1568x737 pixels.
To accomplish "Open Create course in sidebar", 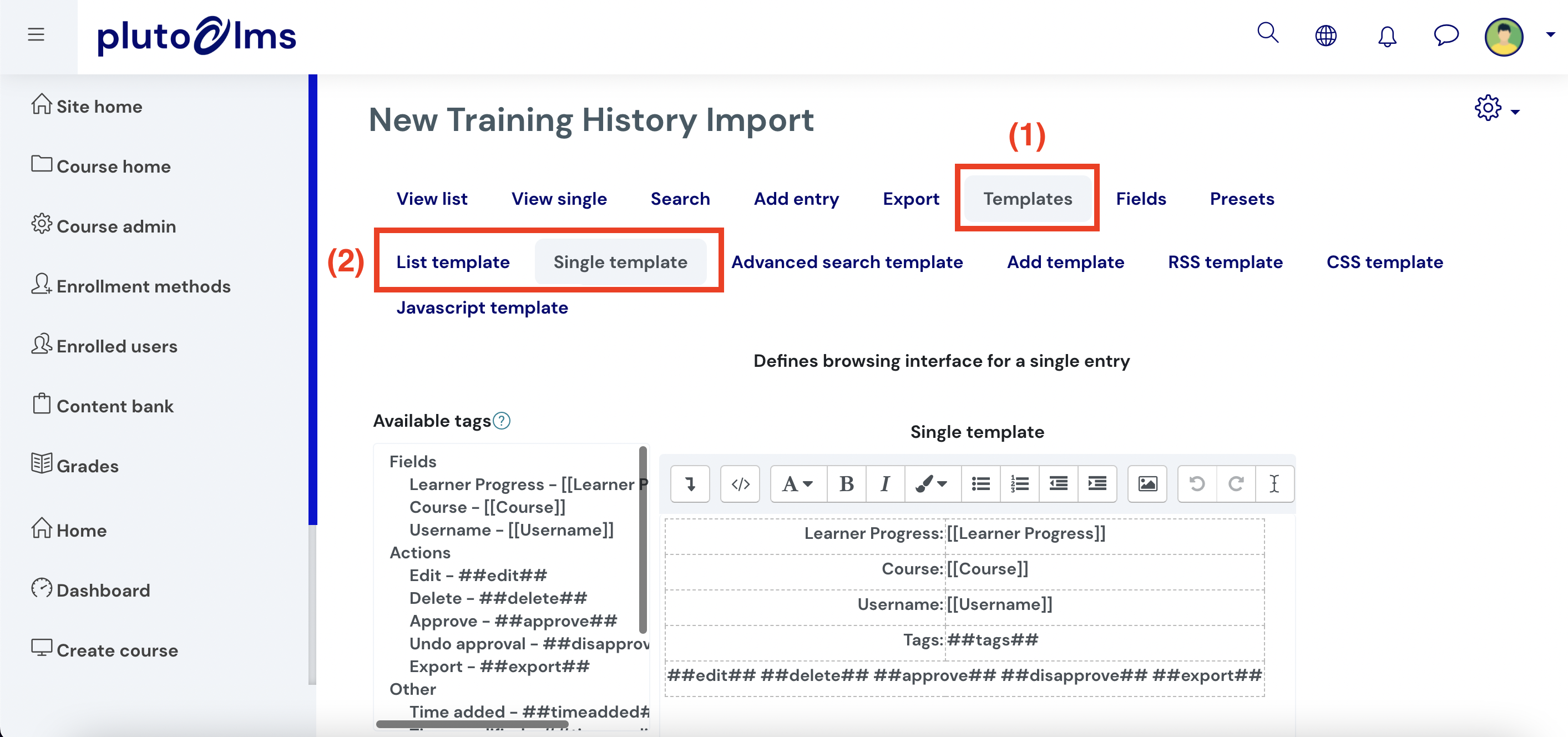I will [105, 649].
